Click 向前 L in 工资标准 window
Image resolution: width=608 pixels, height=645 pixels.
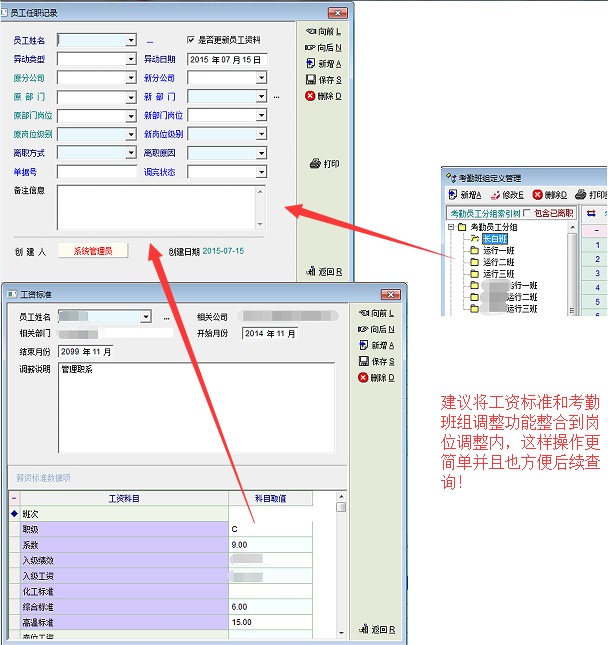(376, 313)
